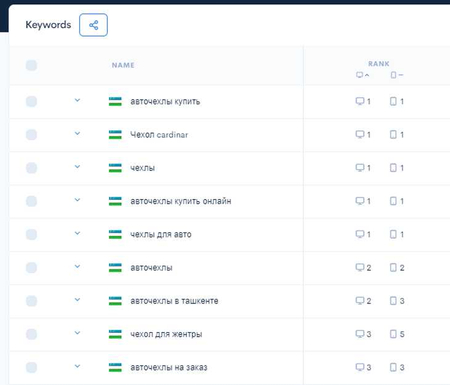Click the RANK column header
The image size is (450, 385).
tap(379, 64)
